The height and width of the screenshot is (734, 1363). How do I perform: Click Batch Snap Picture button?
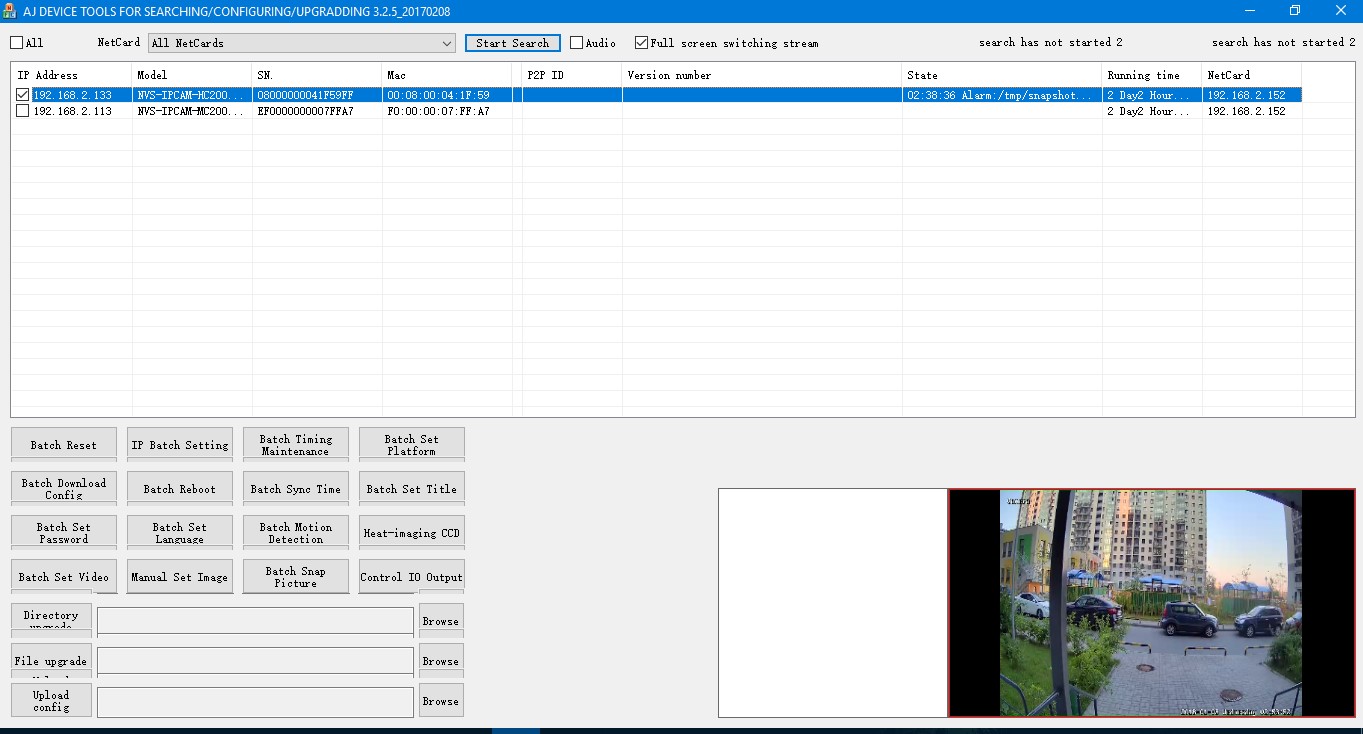tap(295, 577)
